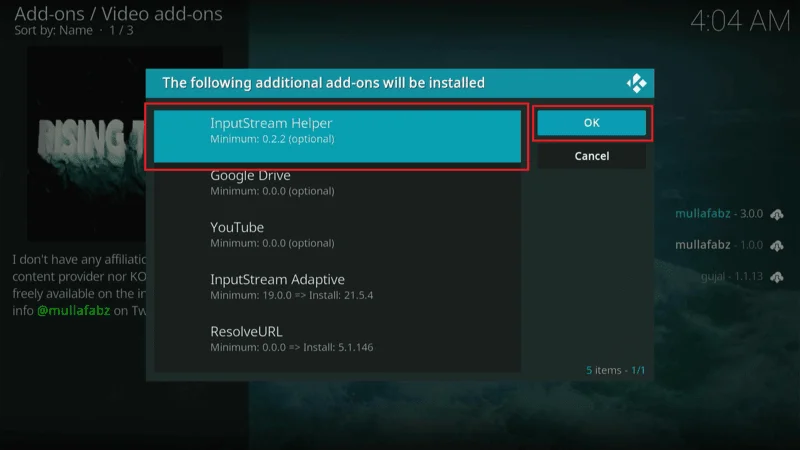Screen dimensions: 800x450
Task: Click the 'Add-ons / Video add-ons' heading
Action: click(x=118, y=14)
